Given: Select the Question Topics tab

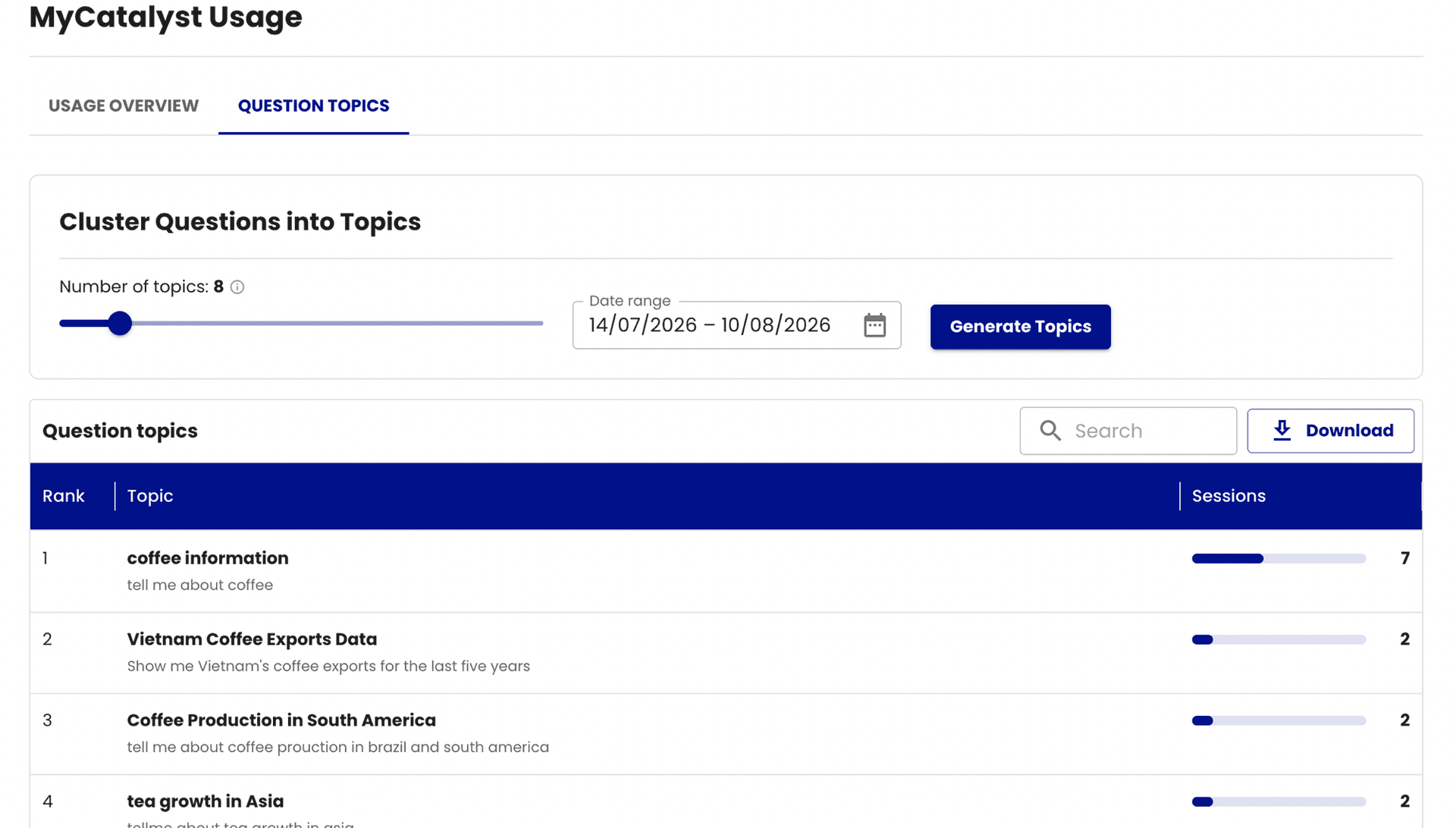Looking at the screenshot, I should (x=314, y=106).
